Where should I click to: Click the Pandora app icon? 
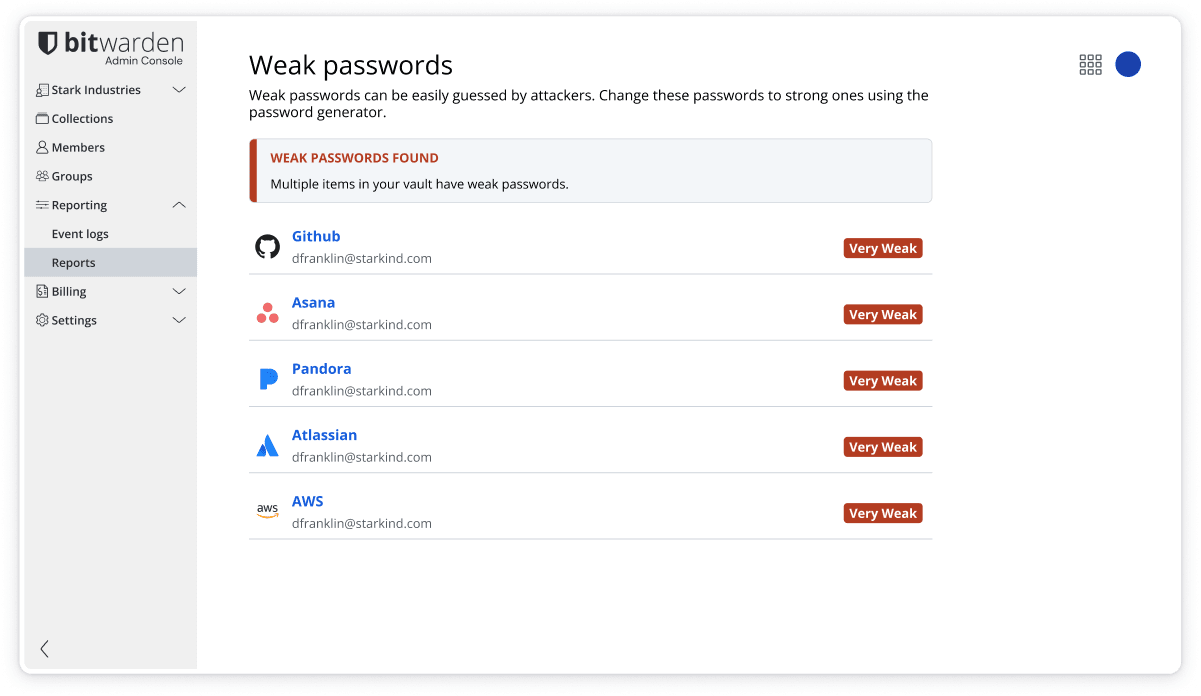[267, 378]
